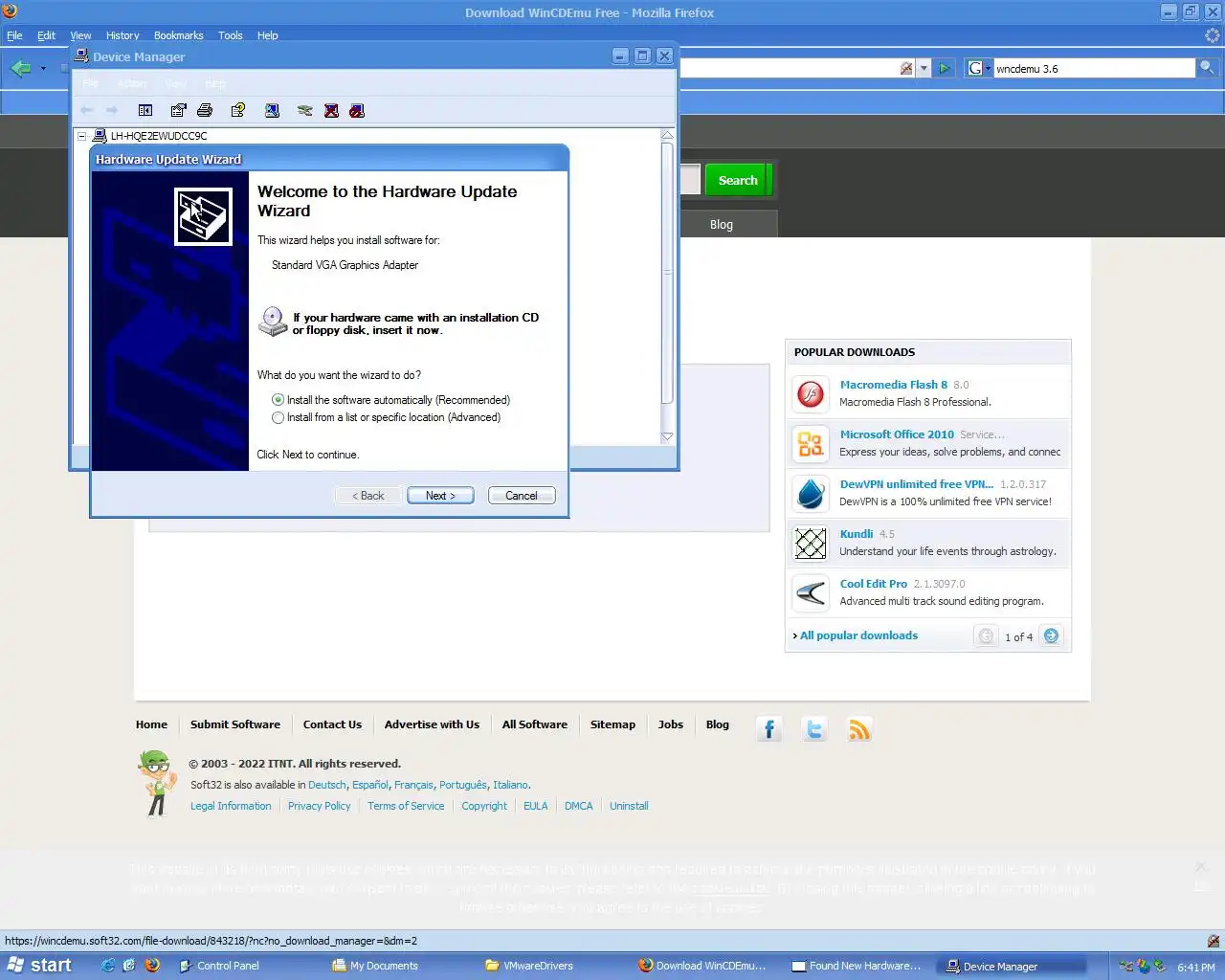Viewport: 1225px width, 980px height.
Task: Open the Submit Software footer link
Action: (x=235, y=724)
